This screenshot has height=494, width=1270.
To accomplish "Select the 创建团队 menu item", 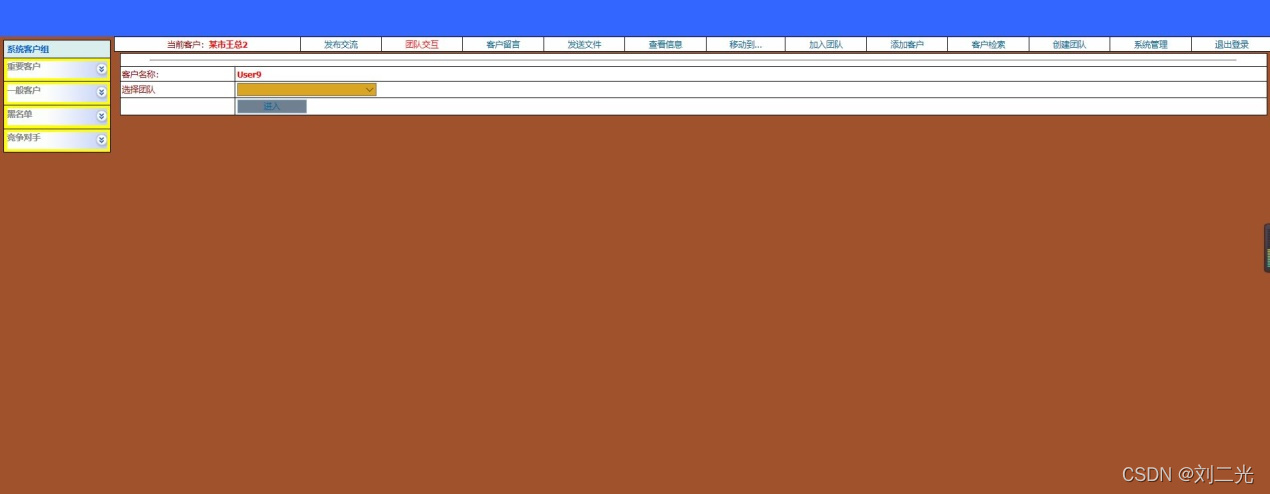I will [1069, 45].
